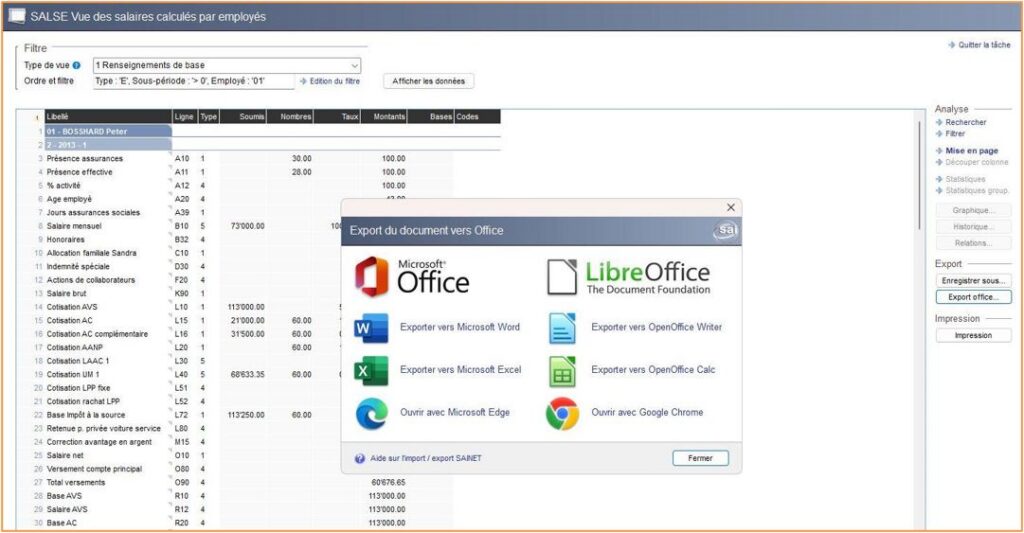Click the help icon beside Aide sur l'import
Viewport: 1024px width, 533px height.
click(359, 459)
